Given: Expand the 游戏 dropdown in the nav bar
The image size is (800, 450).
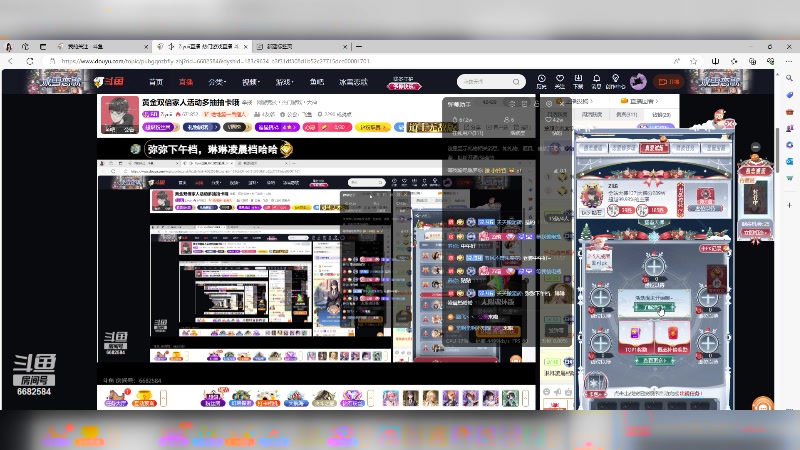Looking at the screenshot, I should pyautogui.click(x=284, y=82).
